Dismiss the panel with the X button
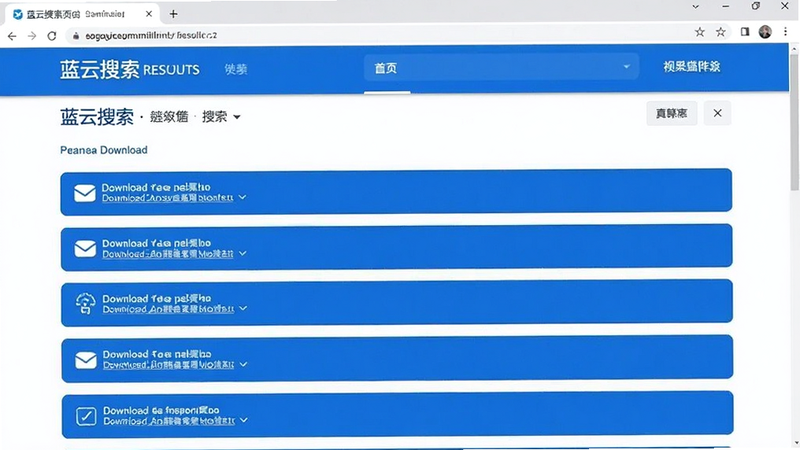The image size is (800, 450). click(x=717, y=113)
